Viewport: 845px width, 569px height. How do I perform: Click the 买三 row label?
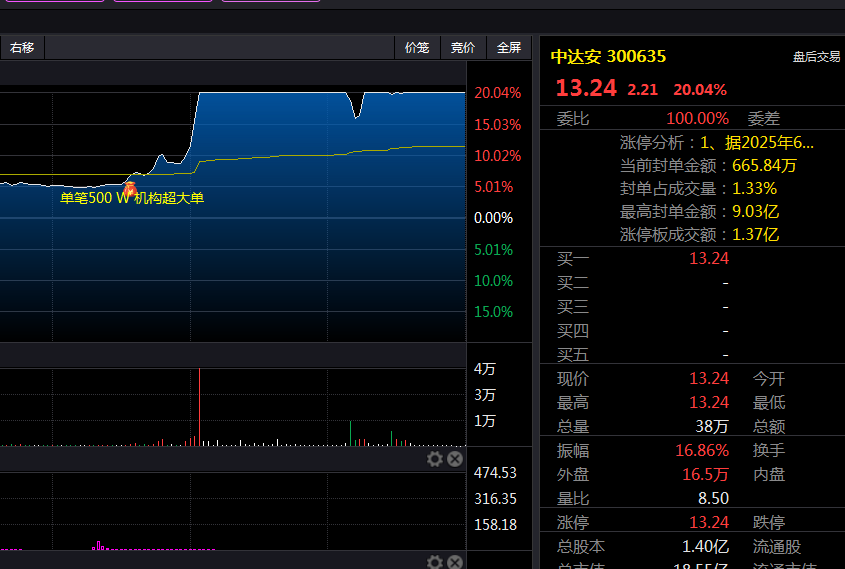click(x=572, y=307)
